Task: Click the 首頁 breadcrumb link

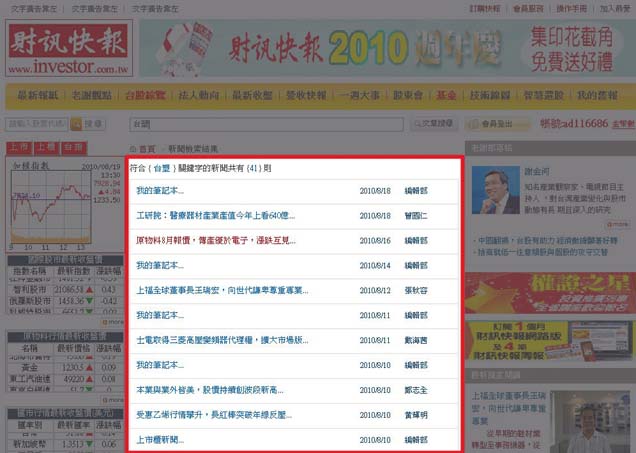Action: click(147, 149)
